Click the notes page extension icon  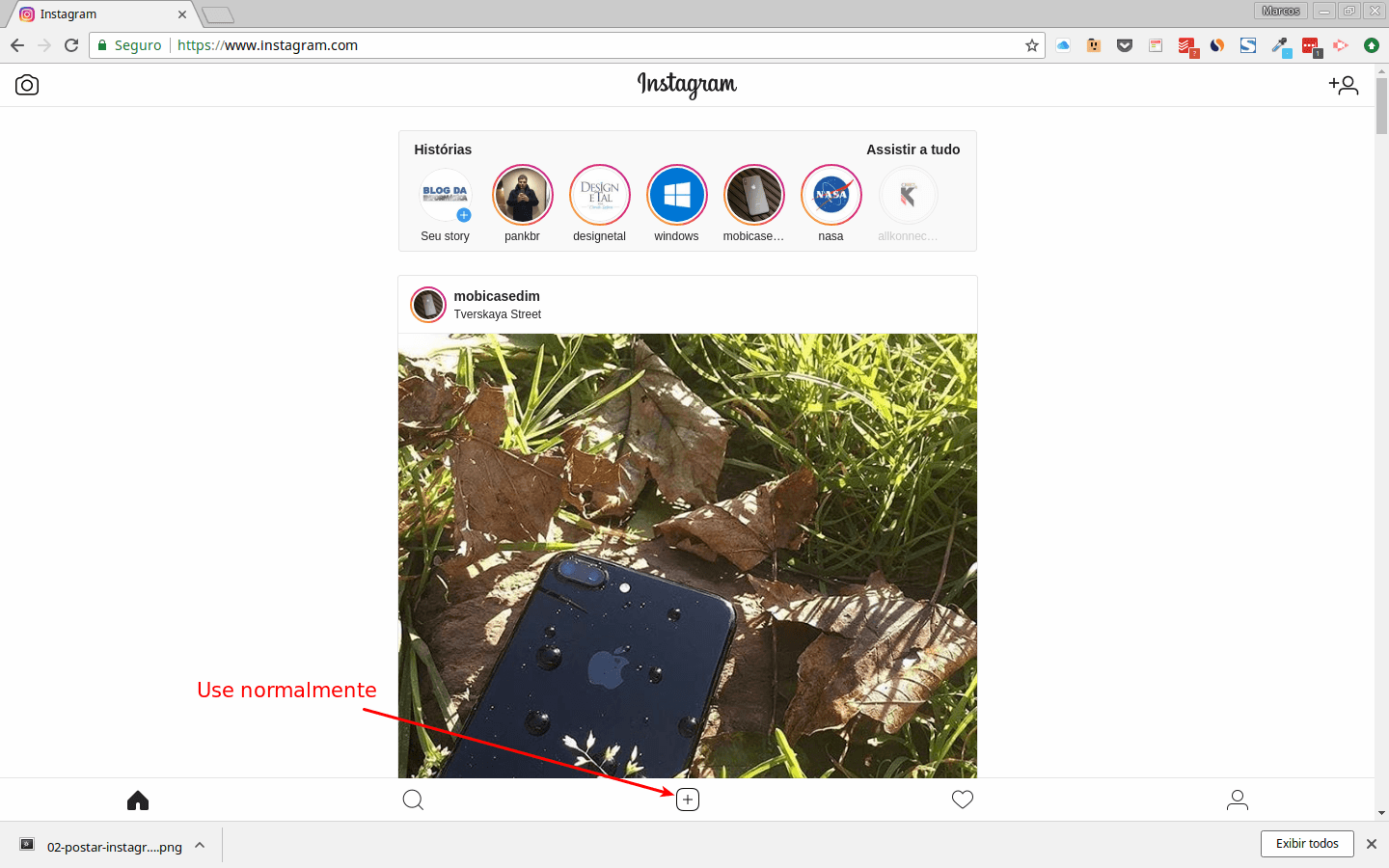coord(1156,45)
